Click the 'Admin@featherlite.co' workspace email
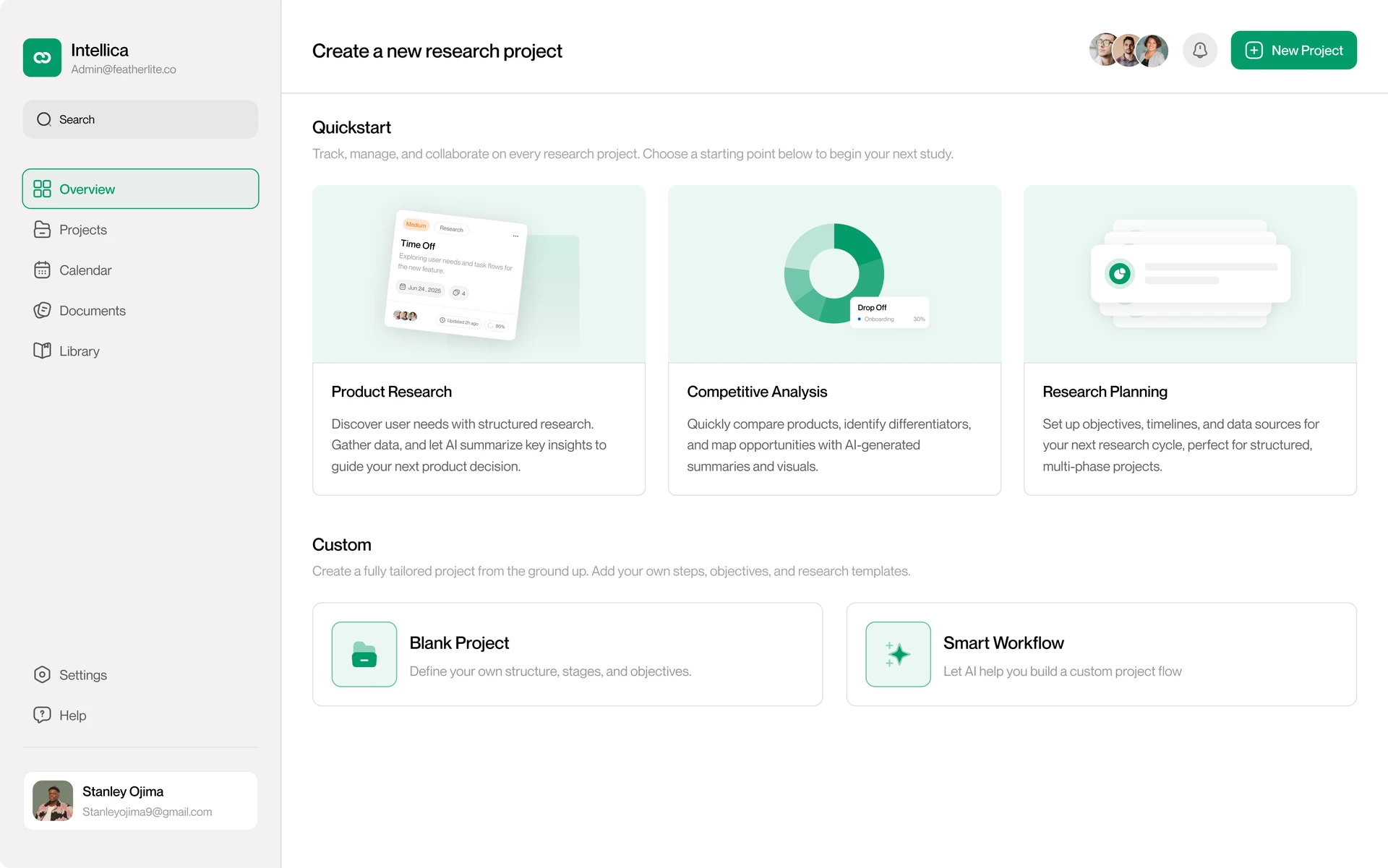Screen dimensions: 1388x868 click(124, 69)
